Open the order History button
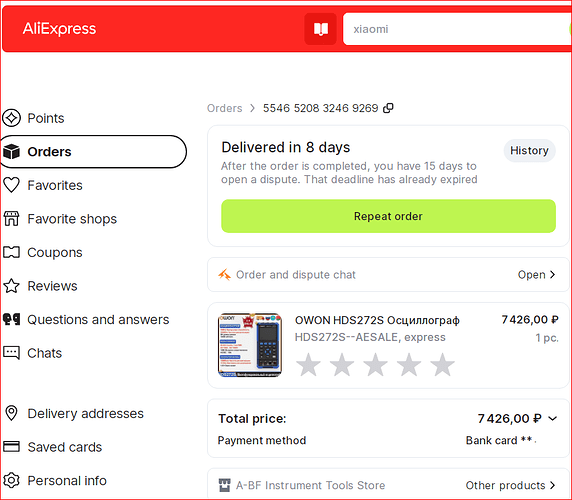This screenshot has width=572, height=500. point(529,150)
